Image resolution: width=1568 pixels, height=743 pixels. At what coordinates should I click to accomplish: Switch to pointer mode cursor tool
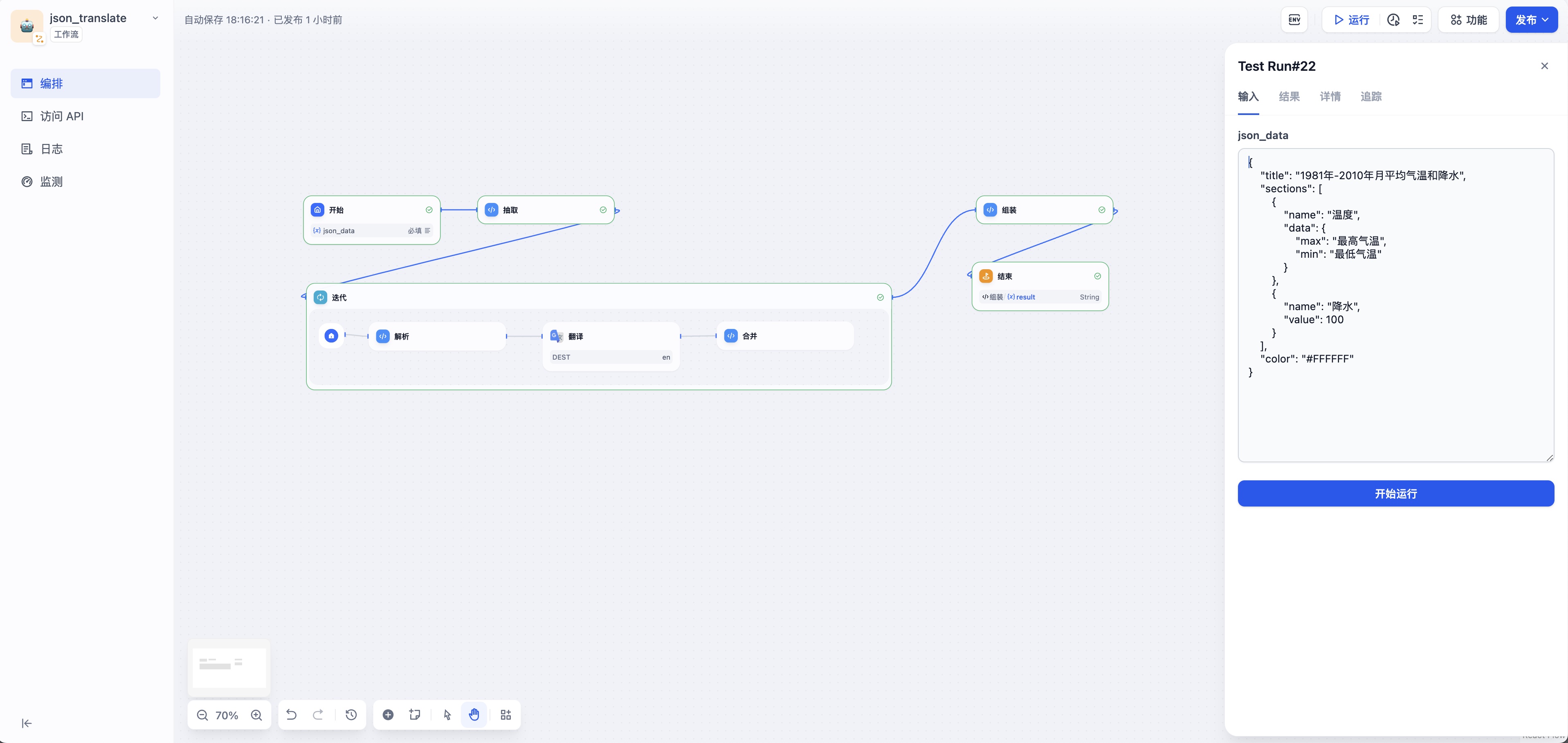coord(447,715)
